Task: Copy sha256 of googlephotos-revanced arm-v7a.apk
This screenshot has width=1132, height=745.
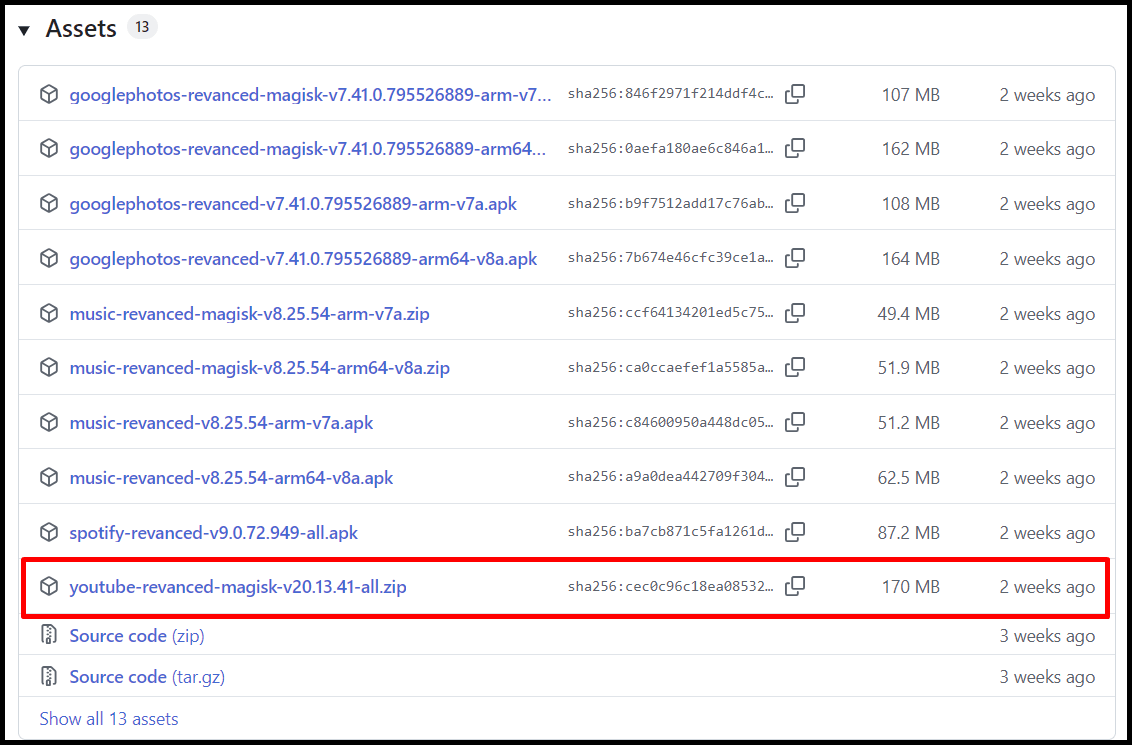Action: [x=795, y=204]
